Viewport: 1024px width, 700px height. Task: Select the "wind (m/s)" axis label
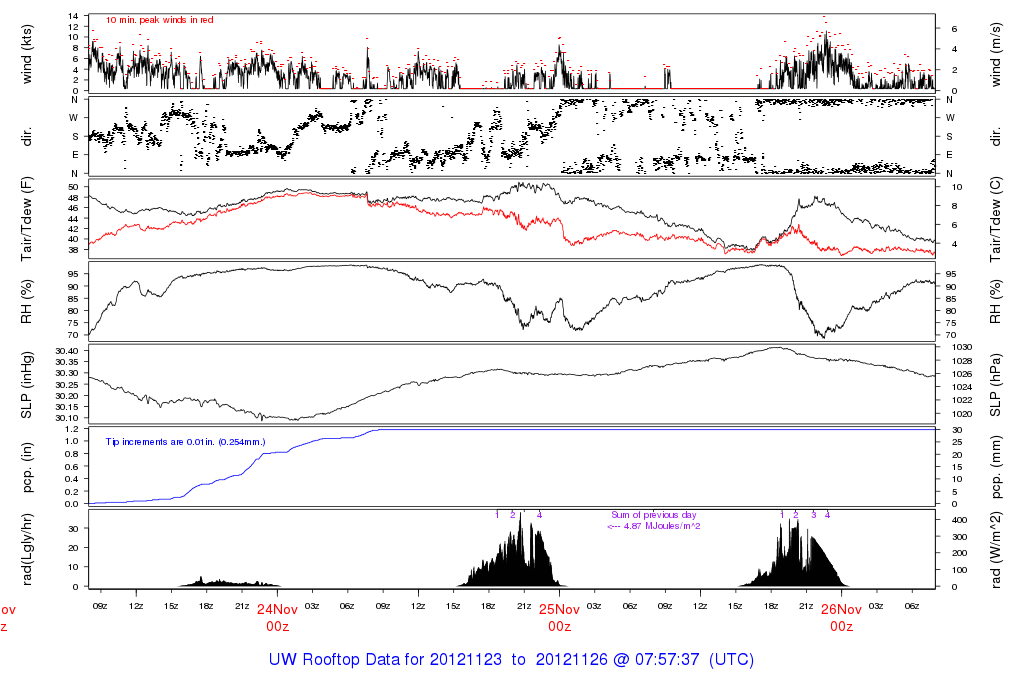tap(995, 54)
